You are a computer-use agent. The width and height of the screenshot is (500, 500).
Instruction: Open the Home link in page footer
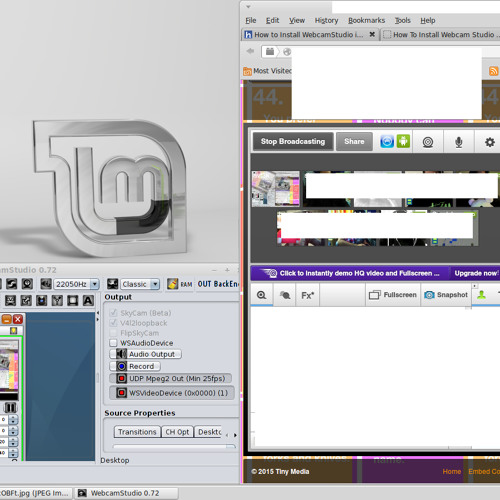tap(452, 472)
